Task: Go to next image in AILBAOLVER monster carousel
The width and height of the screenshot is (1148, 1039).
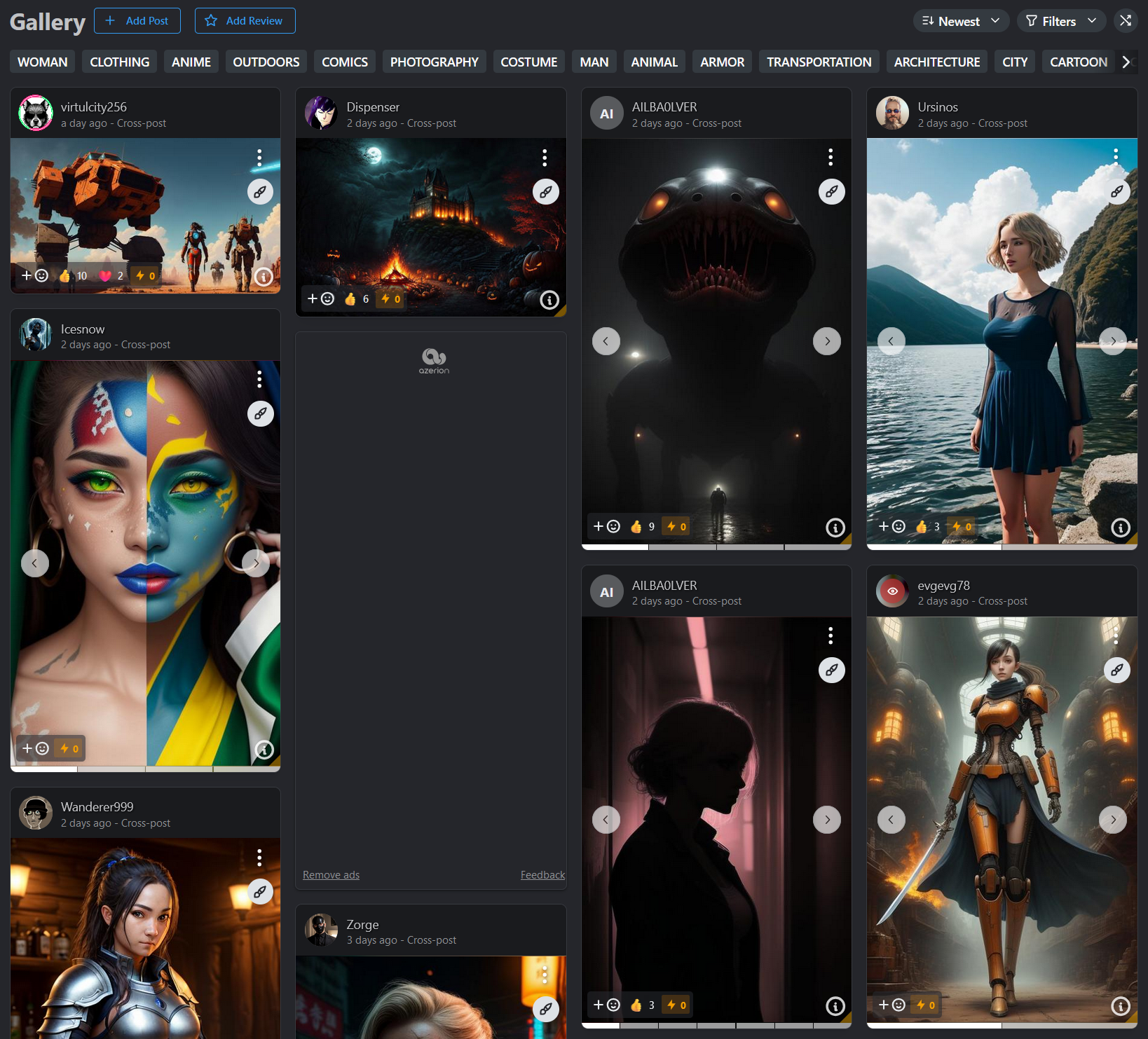Action: point(827,341)
